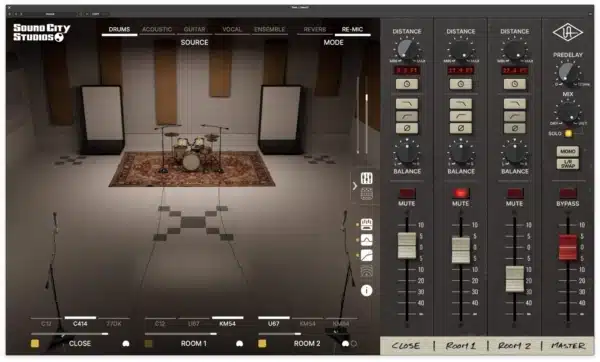The width and height of the screenshot is (600, 362).
Task: Click the Close channel volume fader
Action: (407, 245)
